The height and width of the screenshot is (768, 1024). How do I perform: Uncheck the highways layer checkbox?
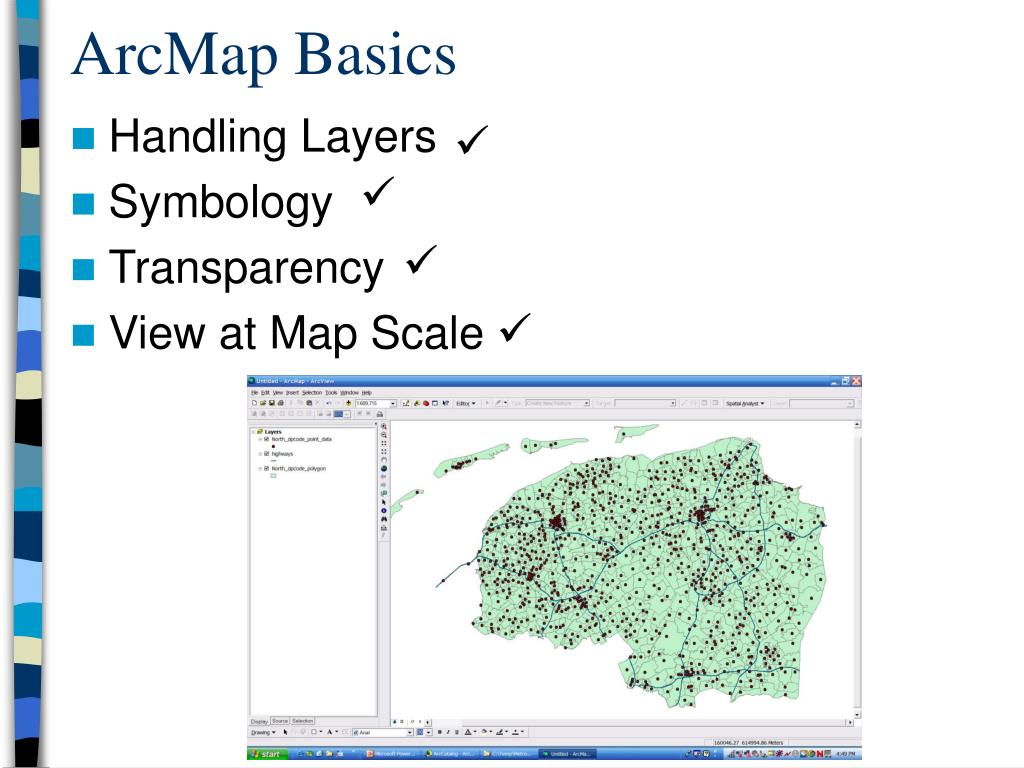point(266,454)
